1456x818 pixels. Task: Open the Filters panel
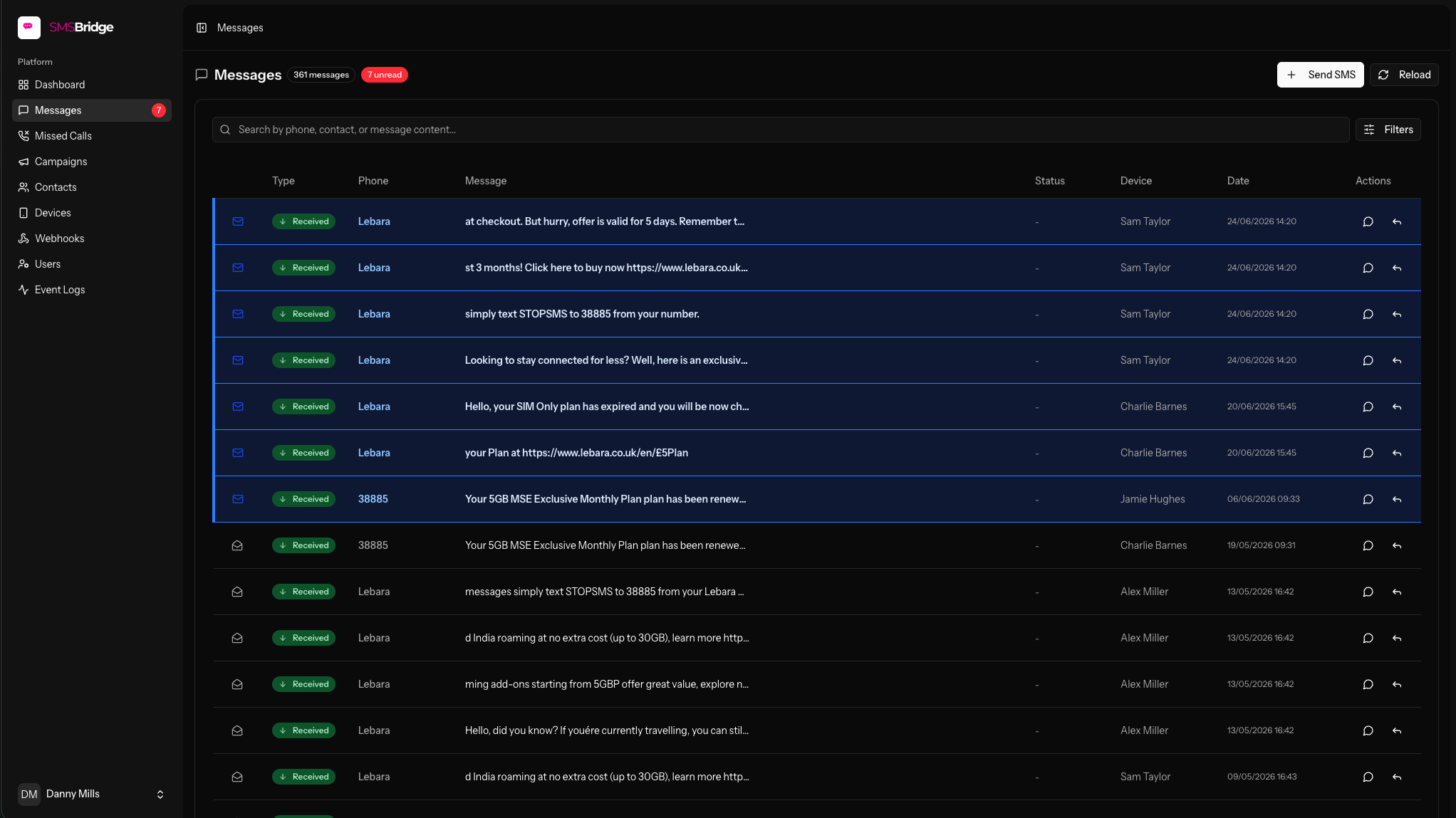tap(1388, 130)
